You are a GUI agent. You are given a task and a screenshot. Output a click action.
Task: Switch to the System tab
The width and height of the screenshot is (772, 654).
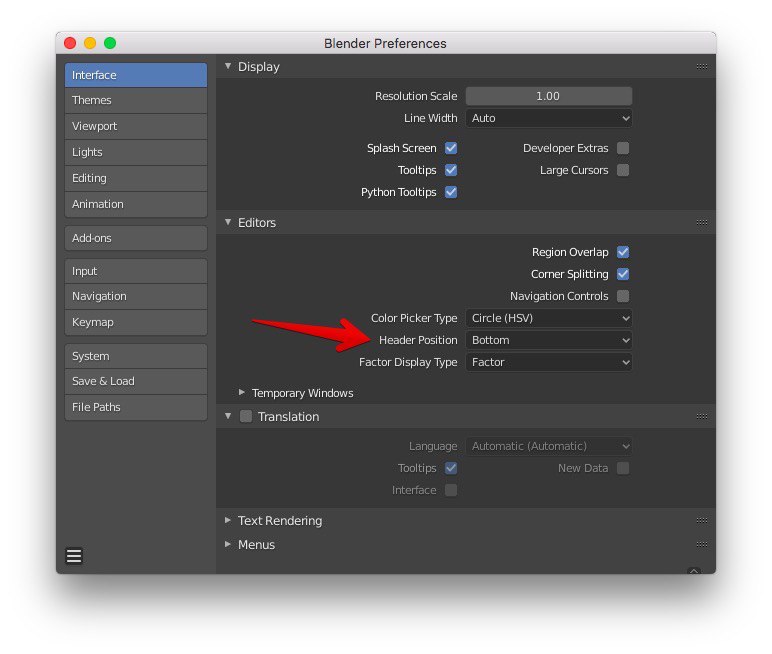(136, 356)
